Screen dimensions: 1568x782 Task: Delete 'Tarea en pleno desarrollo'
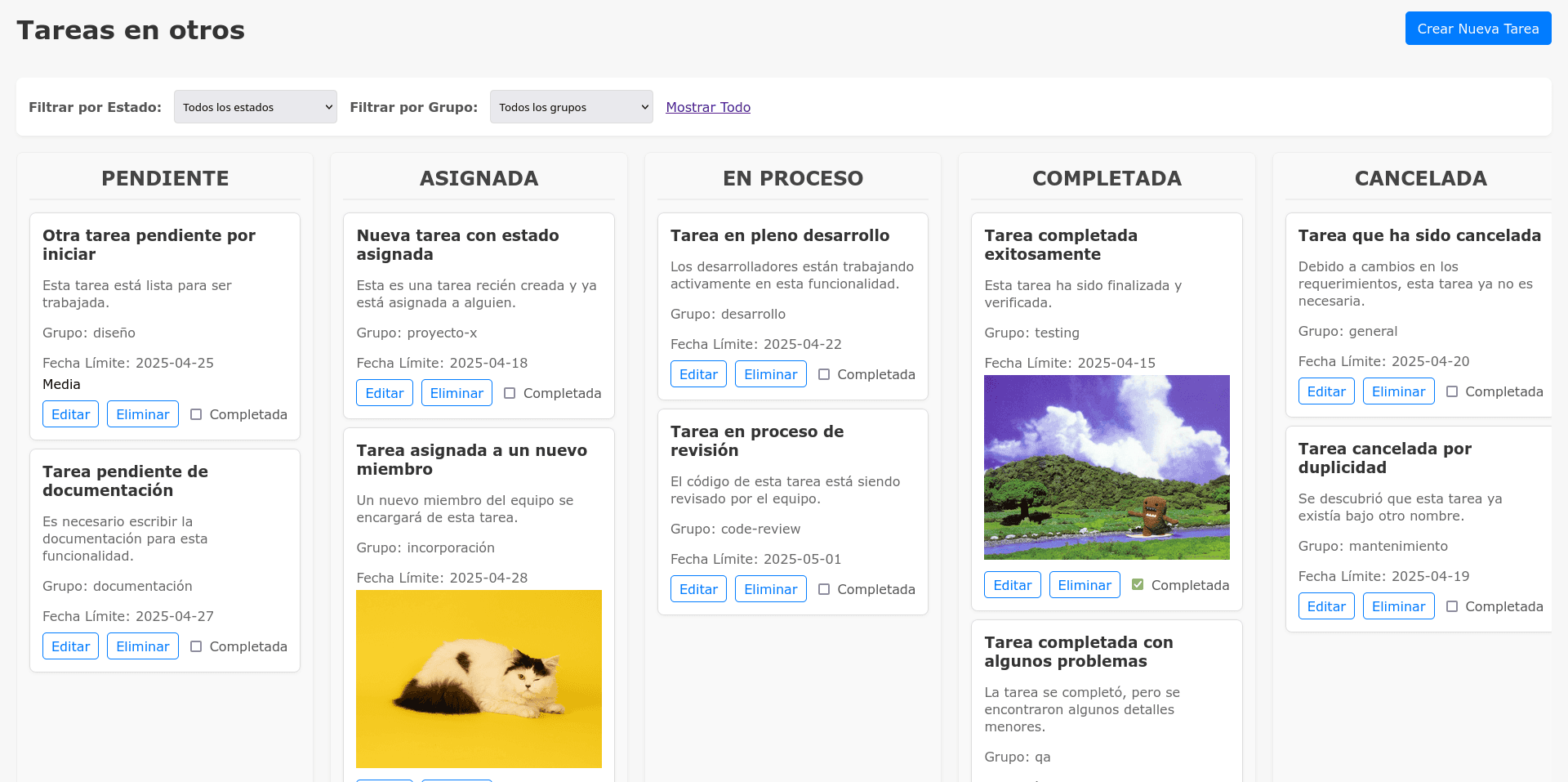[x=770, y=373]
